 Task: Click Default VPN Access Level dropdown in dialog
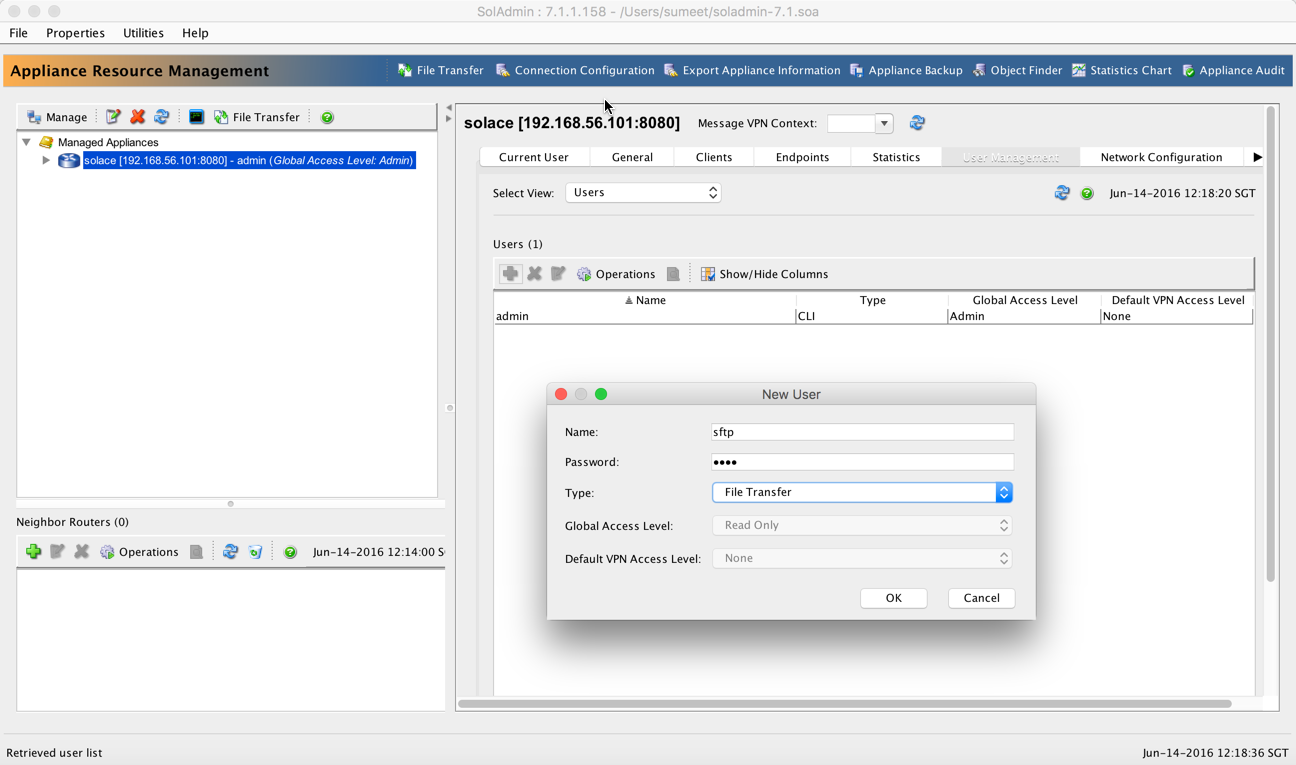pos(862,558)
